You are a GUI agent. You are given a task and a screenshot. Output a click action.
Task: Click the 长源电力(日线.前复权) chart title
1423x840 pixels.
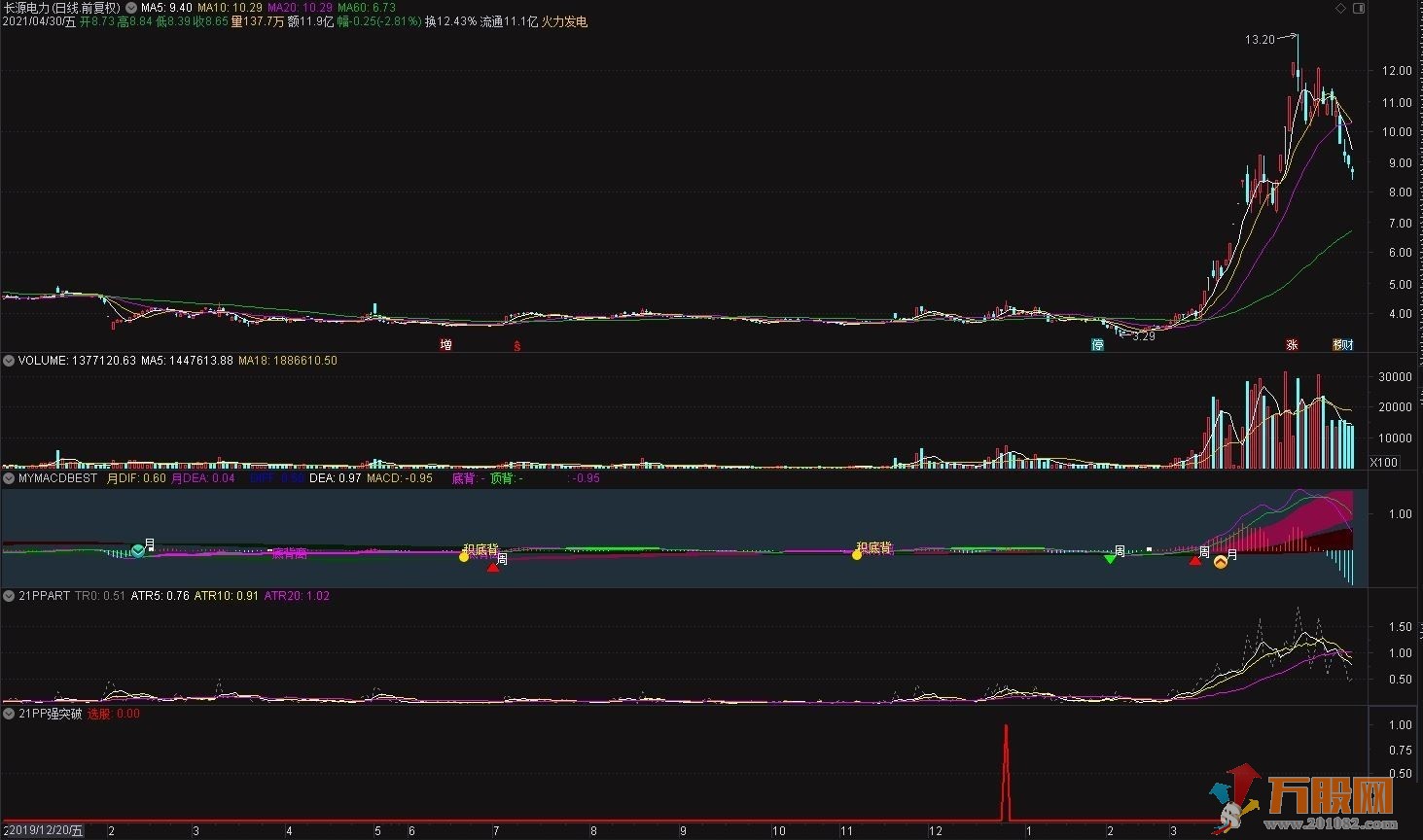[63, 8]
